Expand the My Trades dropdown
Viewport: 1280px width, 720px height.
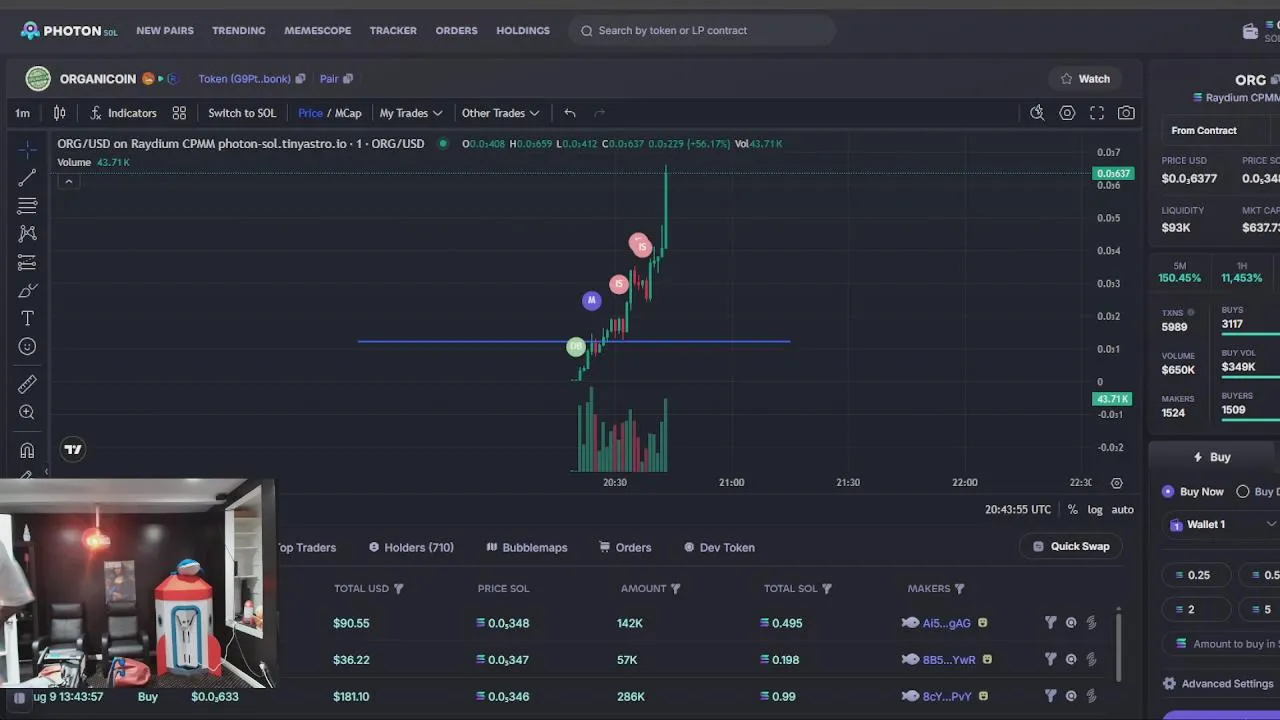click(x=411, y=113)
